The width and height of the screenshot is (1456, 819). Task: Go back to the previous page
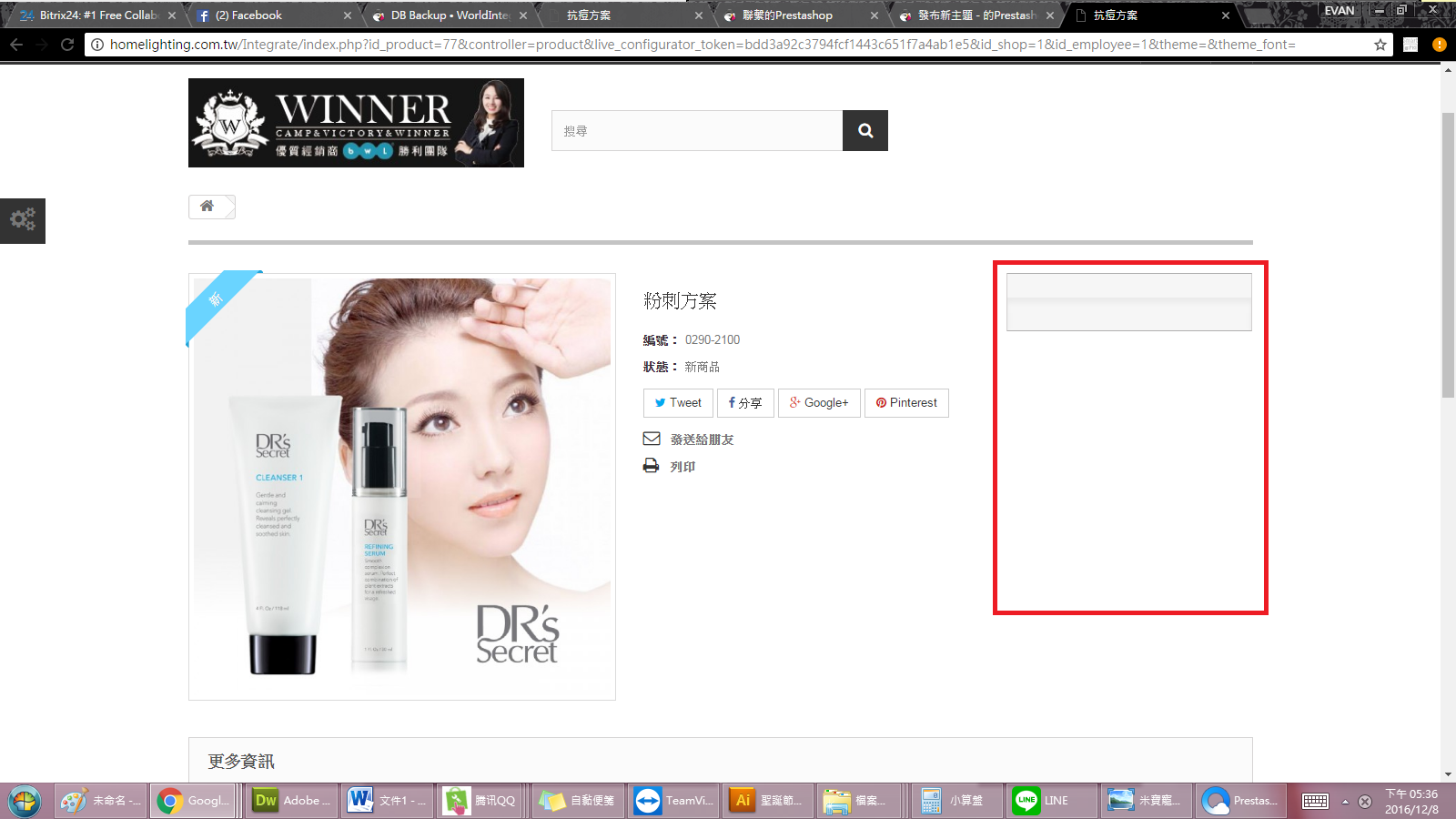(16, 45)
